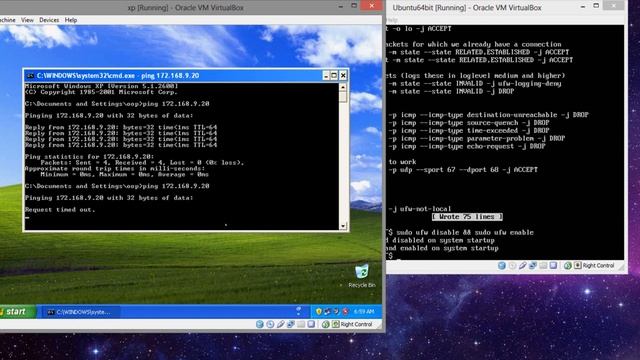
Task: Open hard disk indicator in xp VM status bar
Action: 260,324
